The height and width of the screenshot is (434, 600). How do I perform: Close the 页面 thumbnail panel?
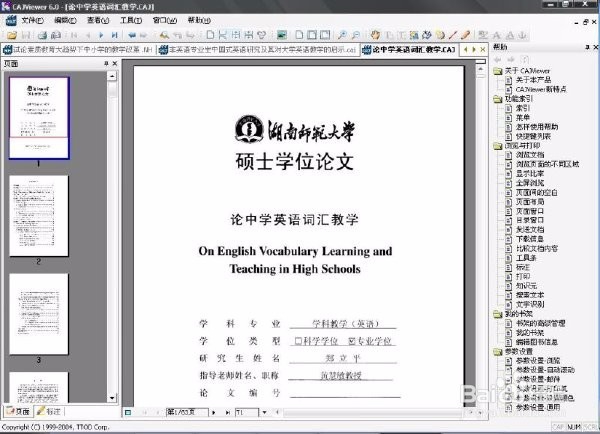click(x=114, y=64)
